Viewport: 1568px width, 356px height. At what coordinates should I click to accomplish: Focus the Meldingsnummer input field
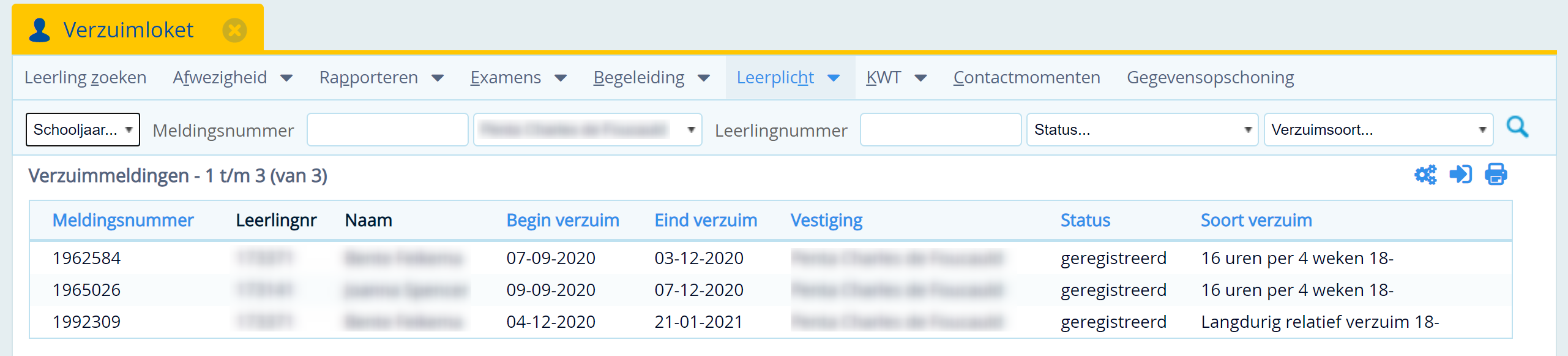387,130
